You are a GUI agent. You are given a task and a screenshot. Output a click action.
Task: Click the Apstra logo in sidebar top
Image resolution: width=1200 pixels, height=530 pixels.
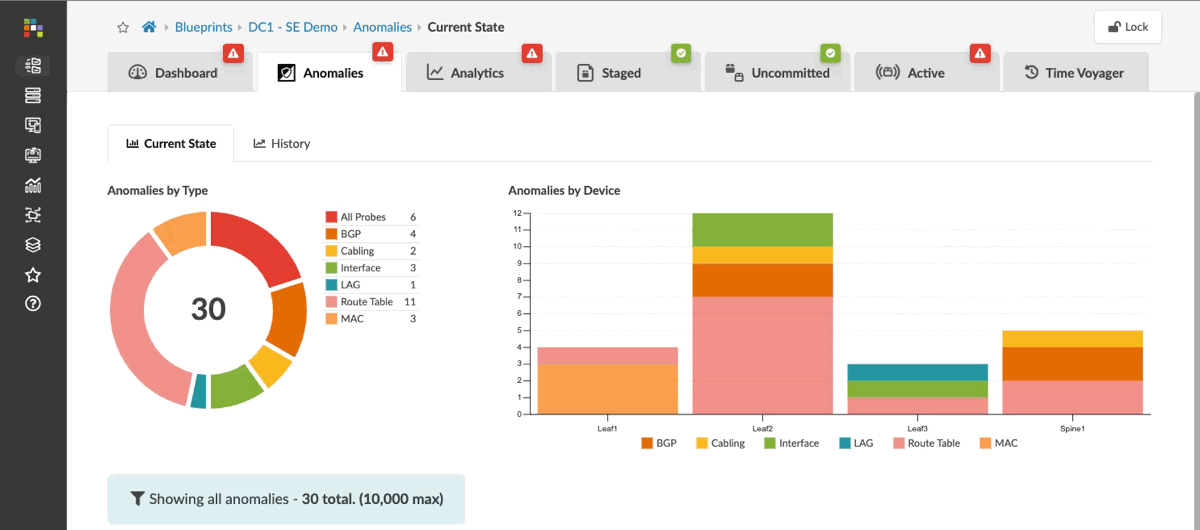(33, 27)
